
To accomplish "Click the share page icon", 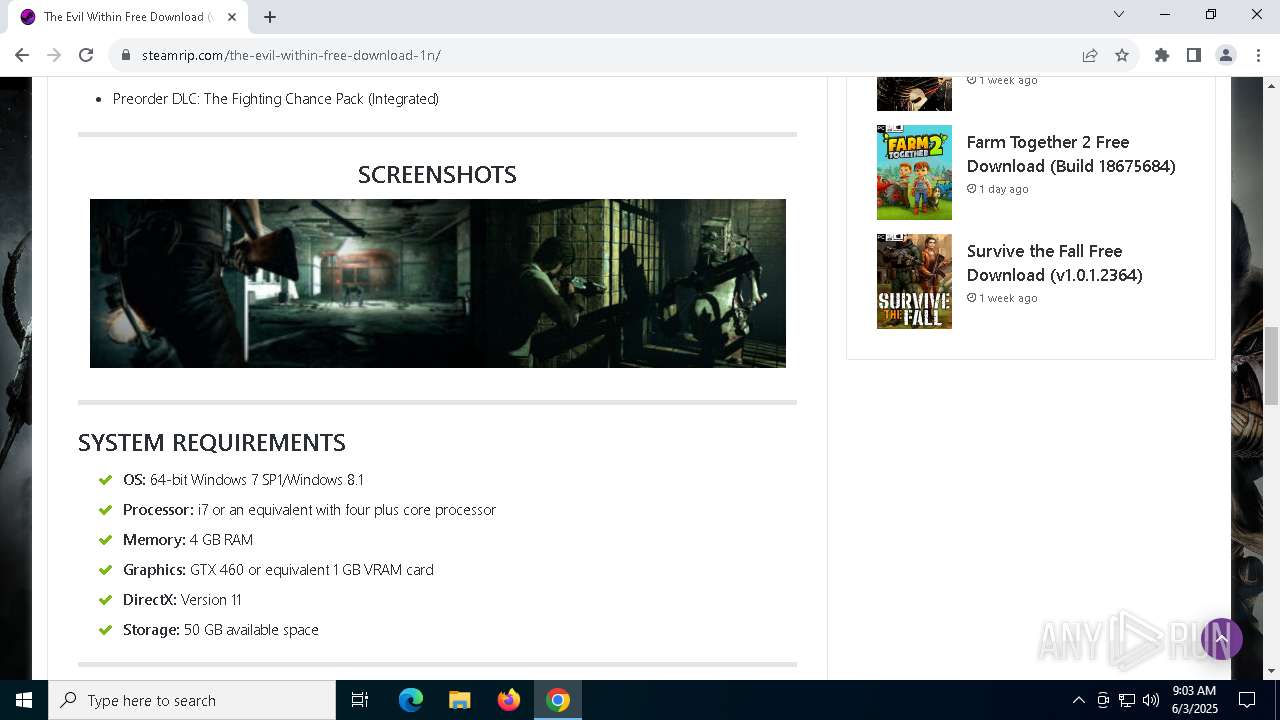I will [1090, 55].
